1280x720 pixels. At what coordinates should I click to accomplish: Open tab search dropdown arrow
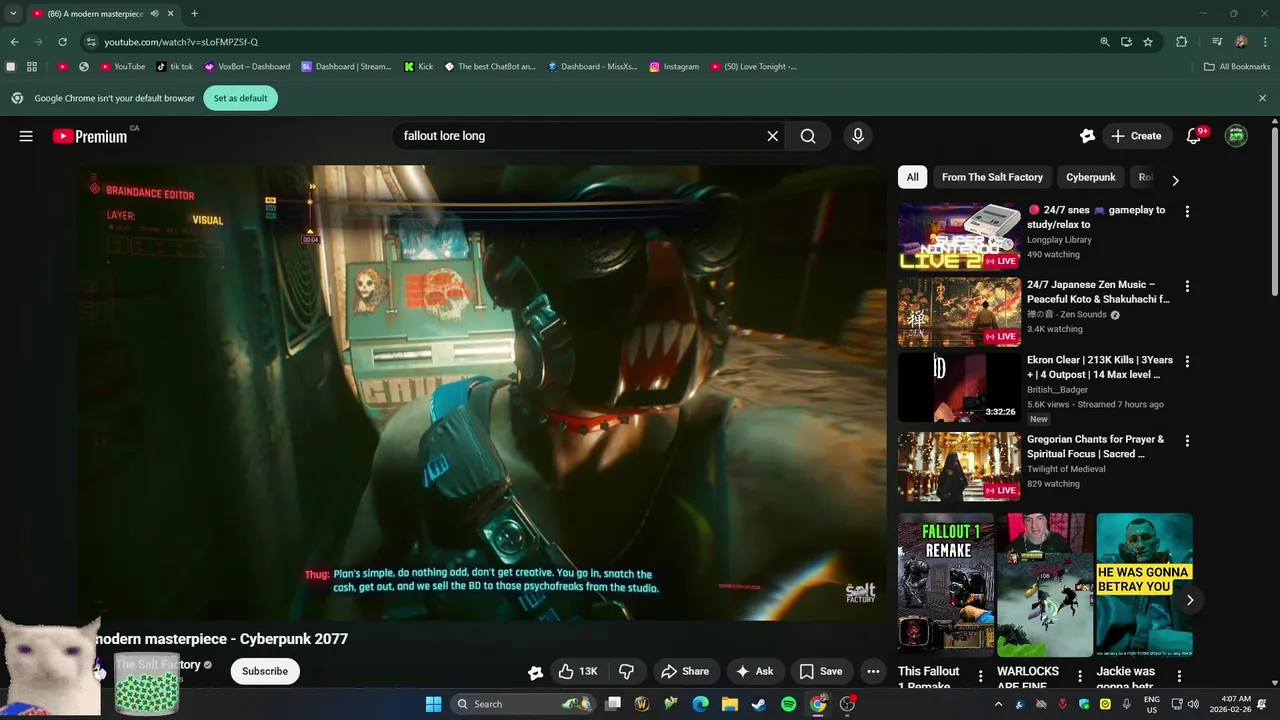point(13,13)
